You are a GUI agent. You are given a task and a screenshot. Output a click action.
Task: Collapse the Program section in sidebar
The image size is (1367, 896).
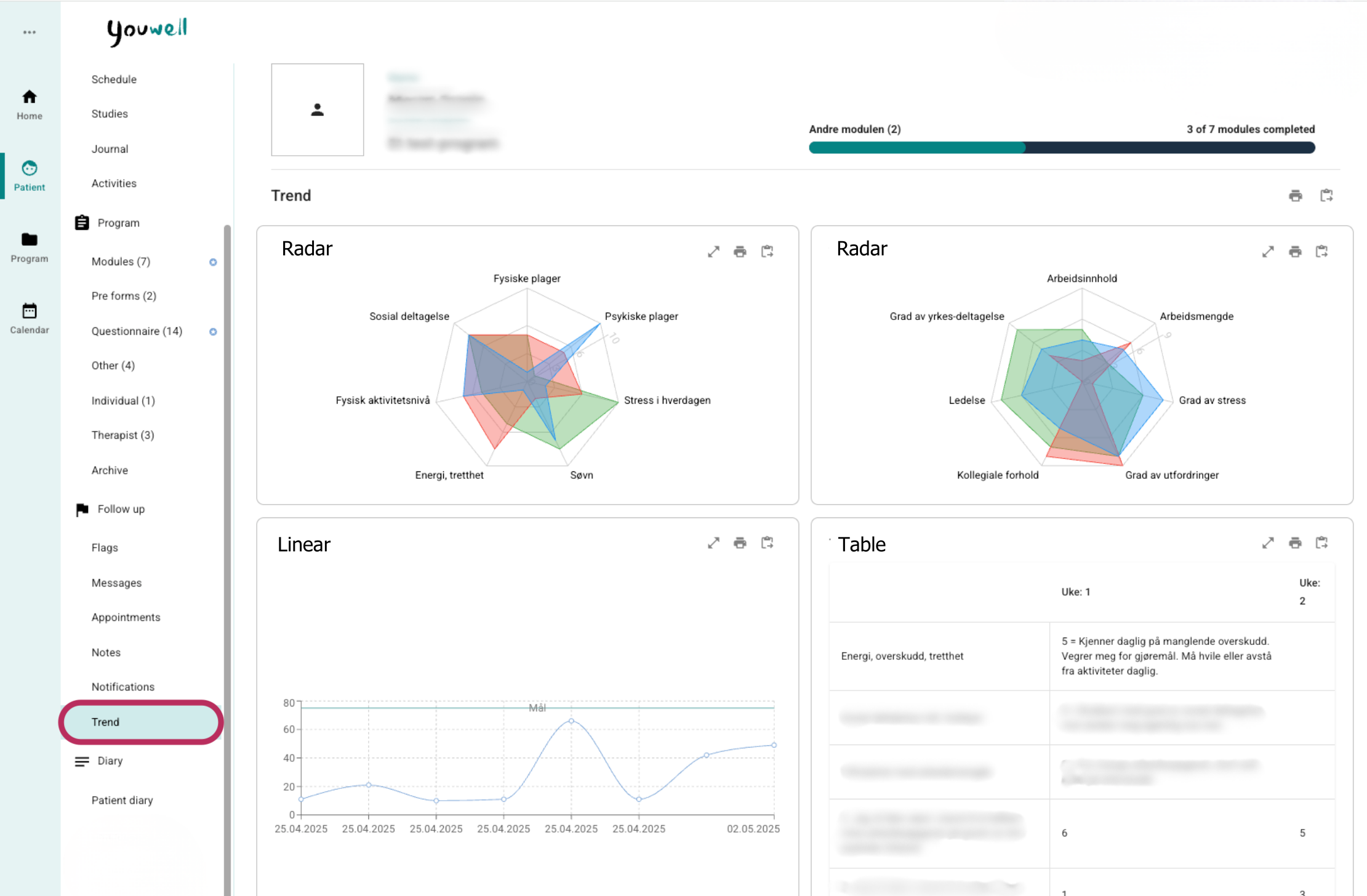pos(118,223)
